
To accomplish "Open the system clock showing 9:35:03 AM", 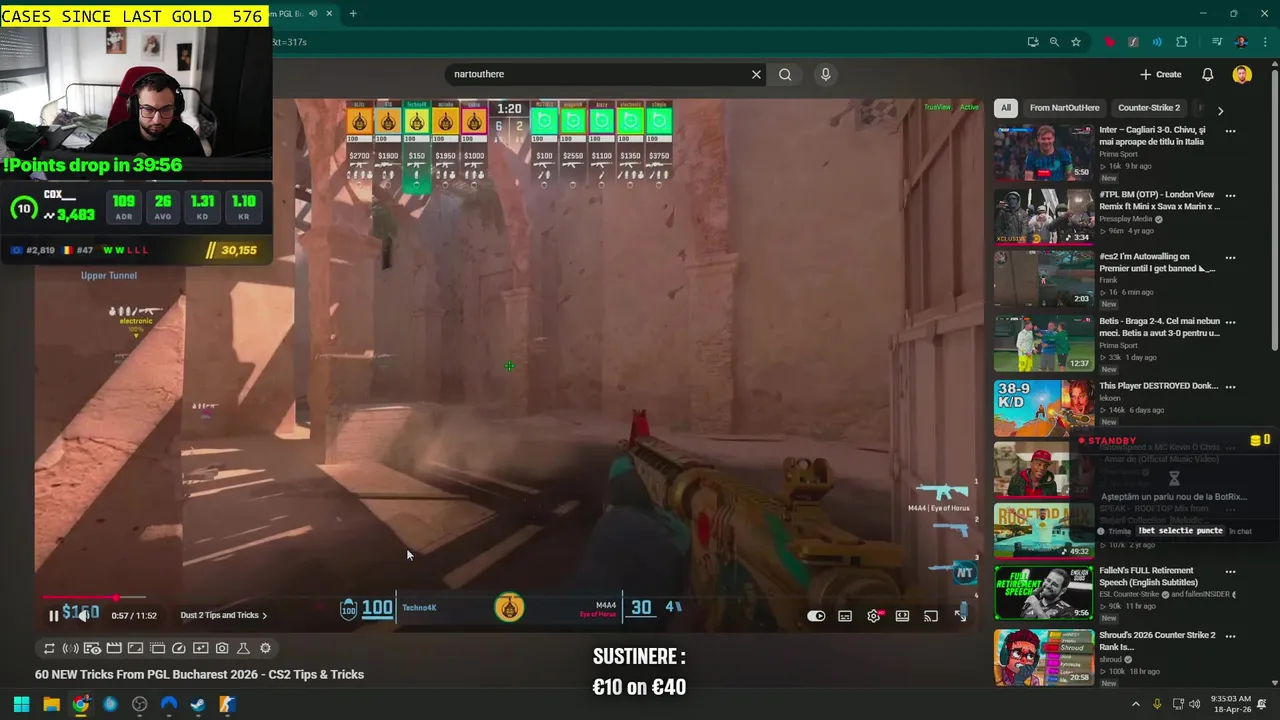I will point(1231,704).
